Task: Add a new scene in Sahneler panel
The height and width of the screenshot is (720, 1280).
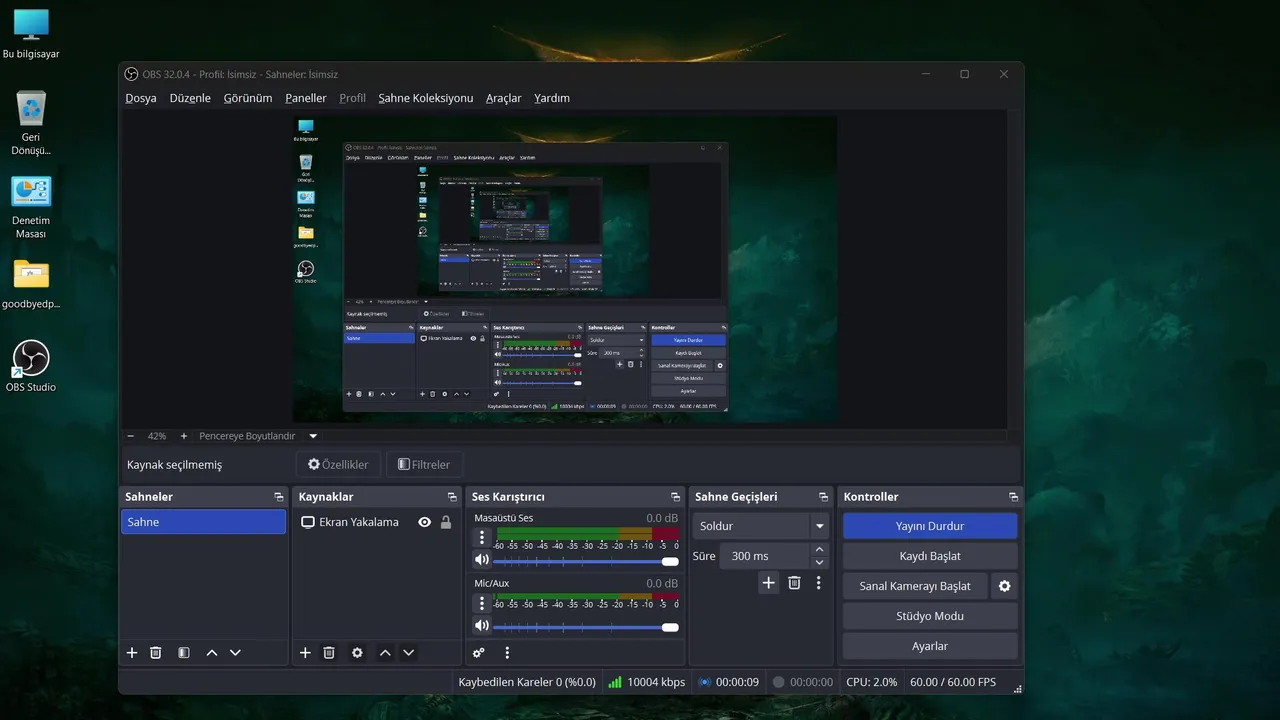Action: coord(132,653)
